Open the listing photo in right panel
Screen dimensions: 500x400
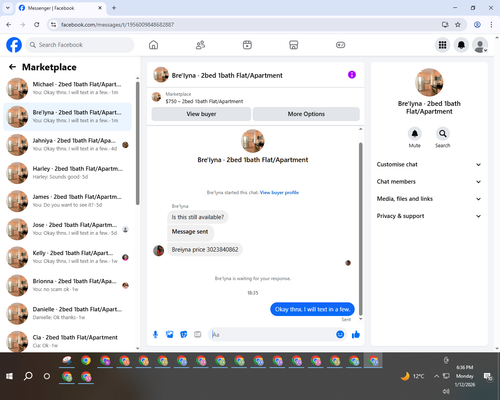click(x=429, y=82)
